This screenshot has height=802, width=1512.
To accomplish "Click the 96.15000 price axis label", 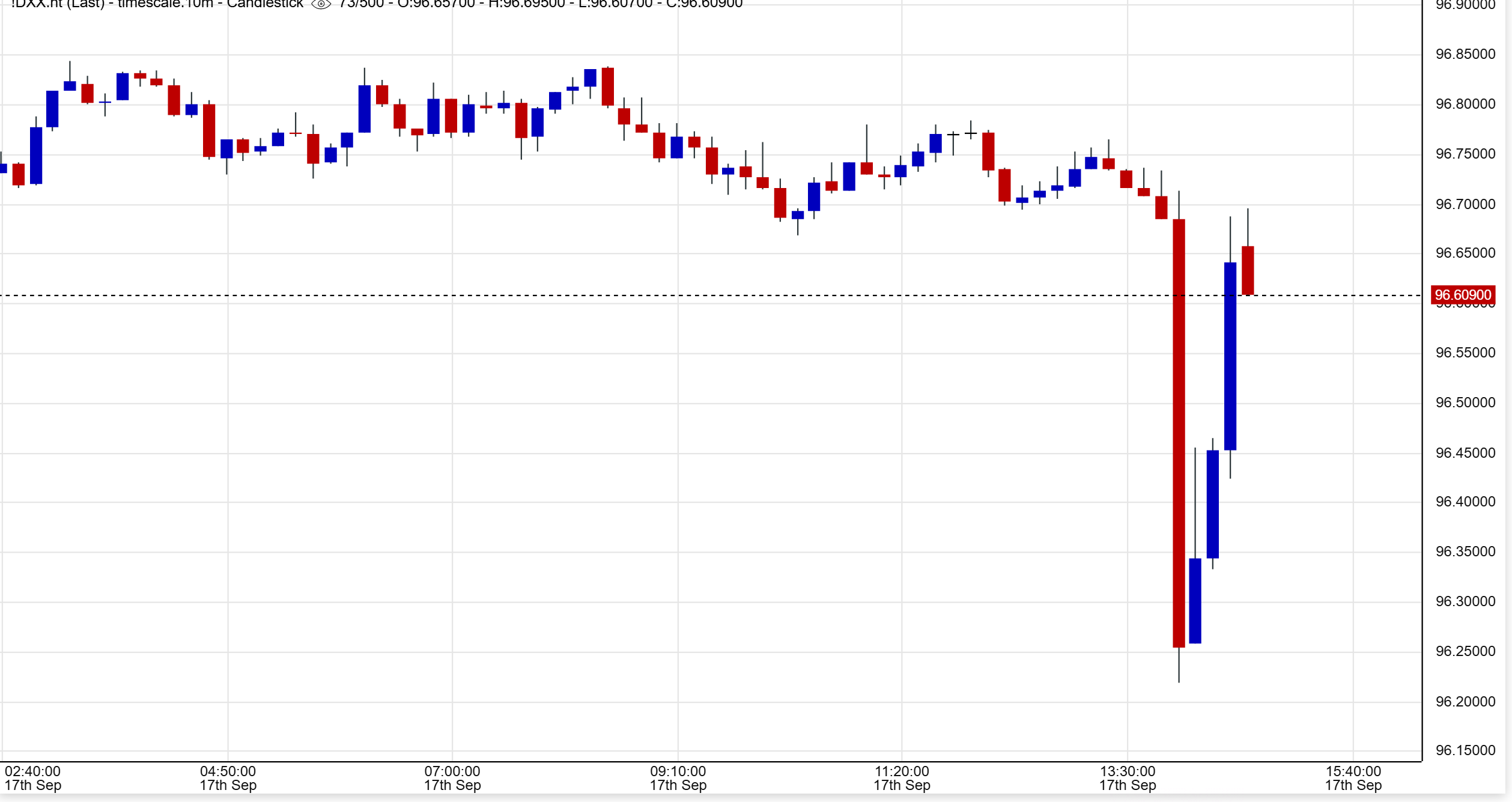I will [1465, 750].
